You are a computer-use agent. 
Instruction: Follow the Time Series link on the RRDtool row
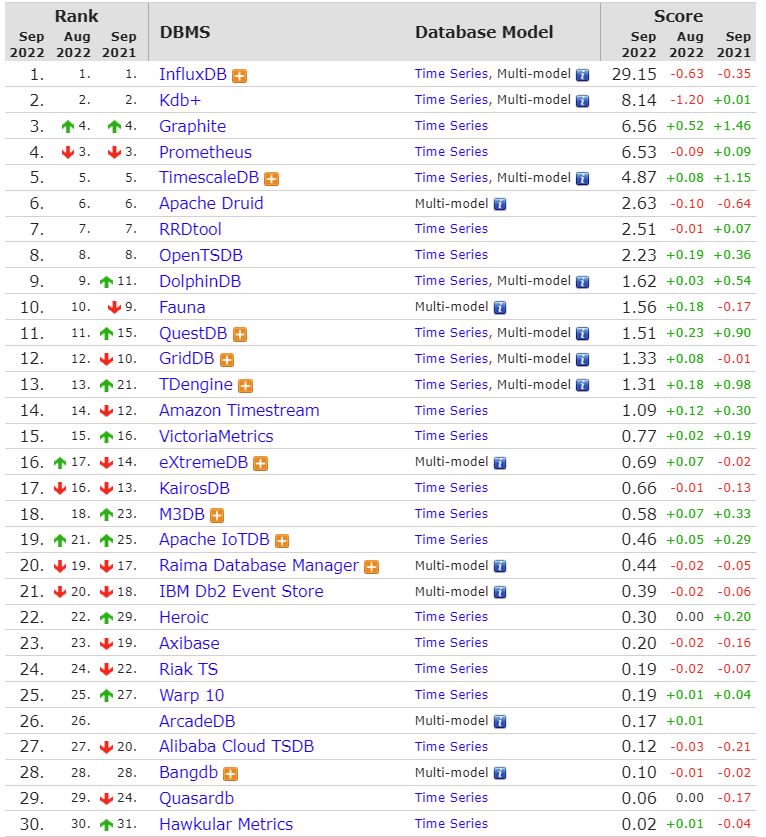click(x=452, y=228)
